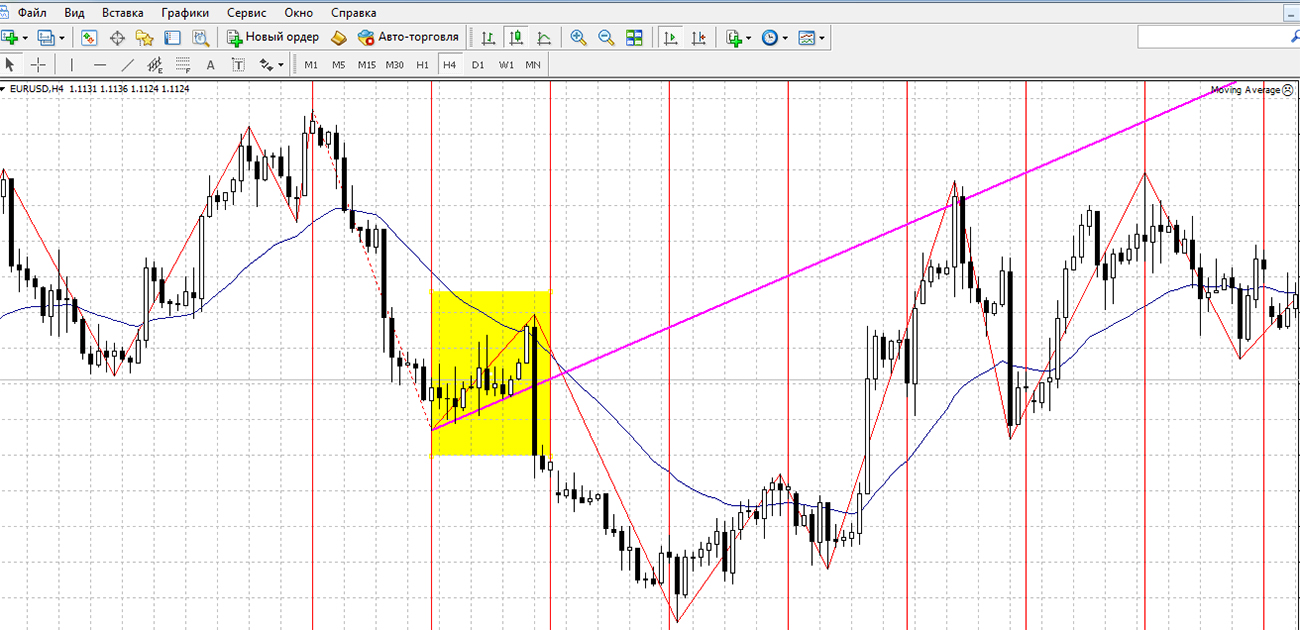Open the Market Watch window

(x=89, y=38)
